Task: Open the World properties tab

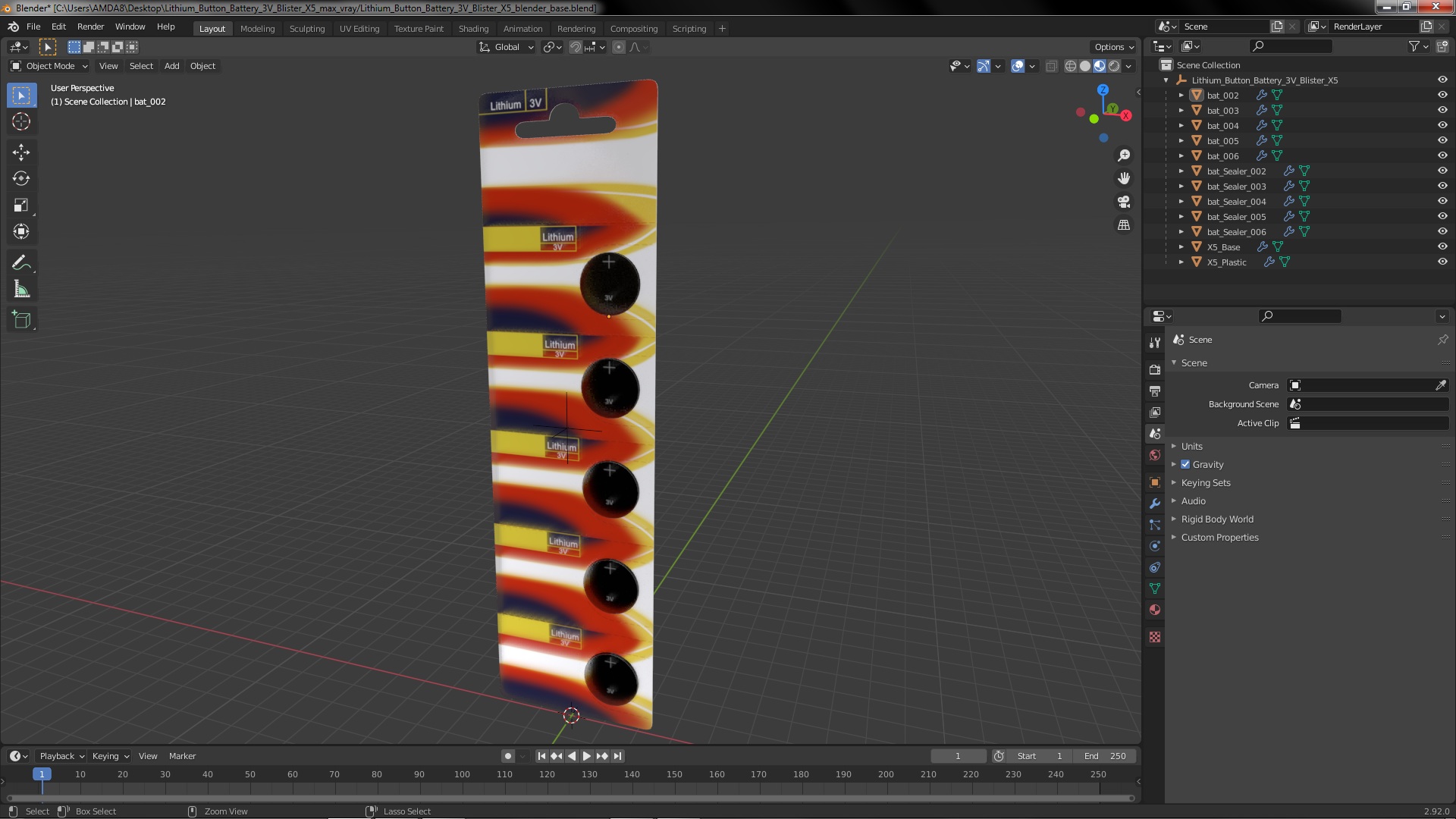Action: pyautogui.click(x=1155, y=455)
